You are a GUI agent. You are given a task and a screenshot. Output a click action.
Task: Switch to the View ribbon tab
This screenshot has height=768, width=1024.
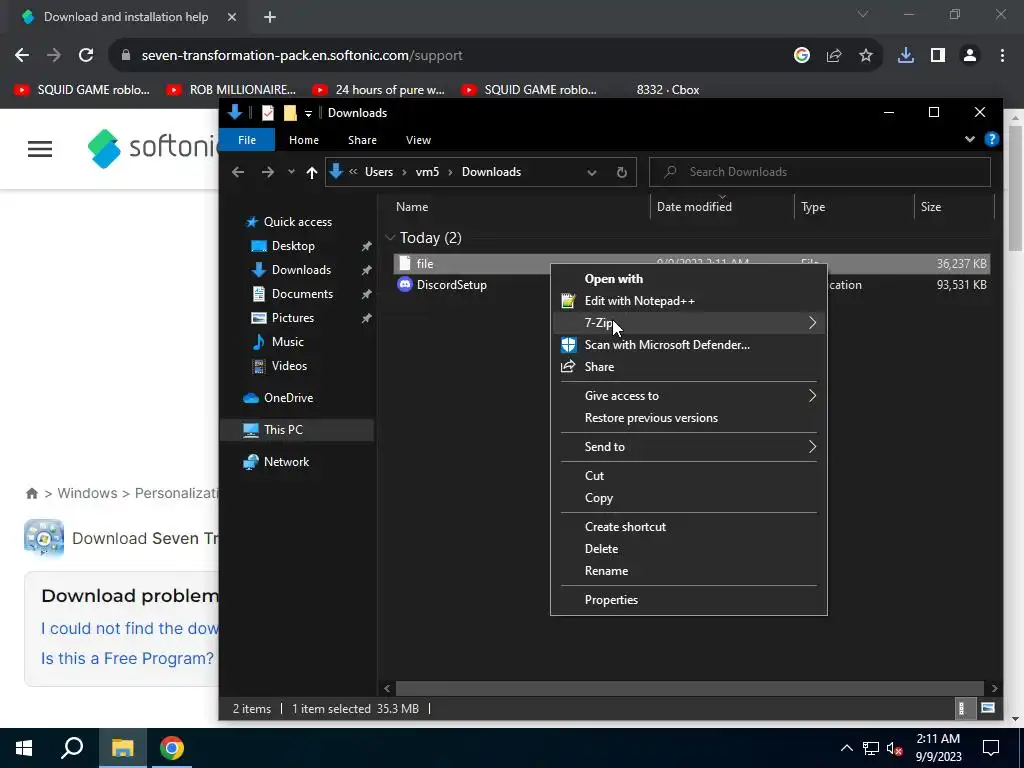pyautogui.click(x=418, y=140)
